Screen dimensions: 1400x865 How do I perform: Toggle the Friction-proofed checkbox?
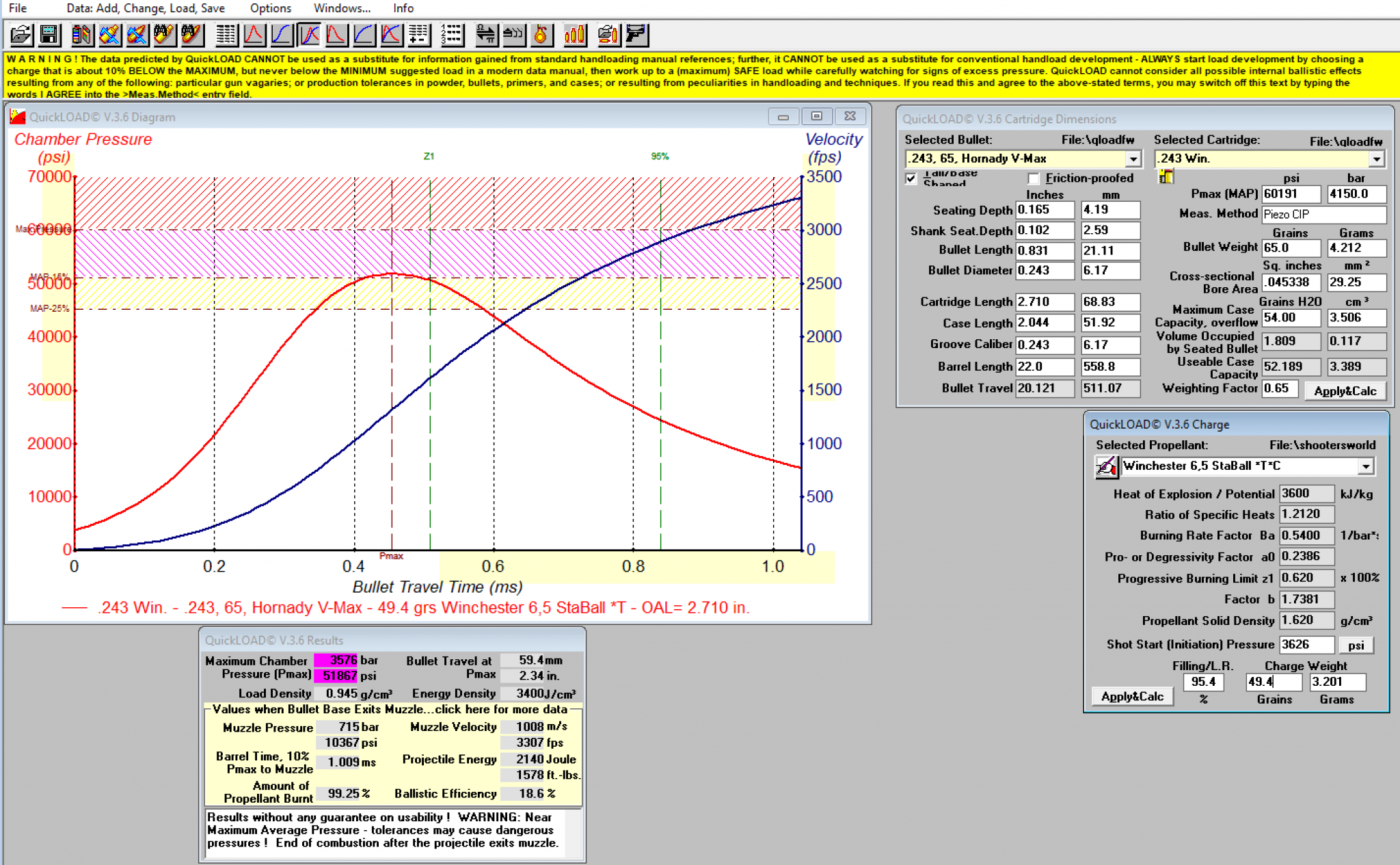tap(1034, 178)
